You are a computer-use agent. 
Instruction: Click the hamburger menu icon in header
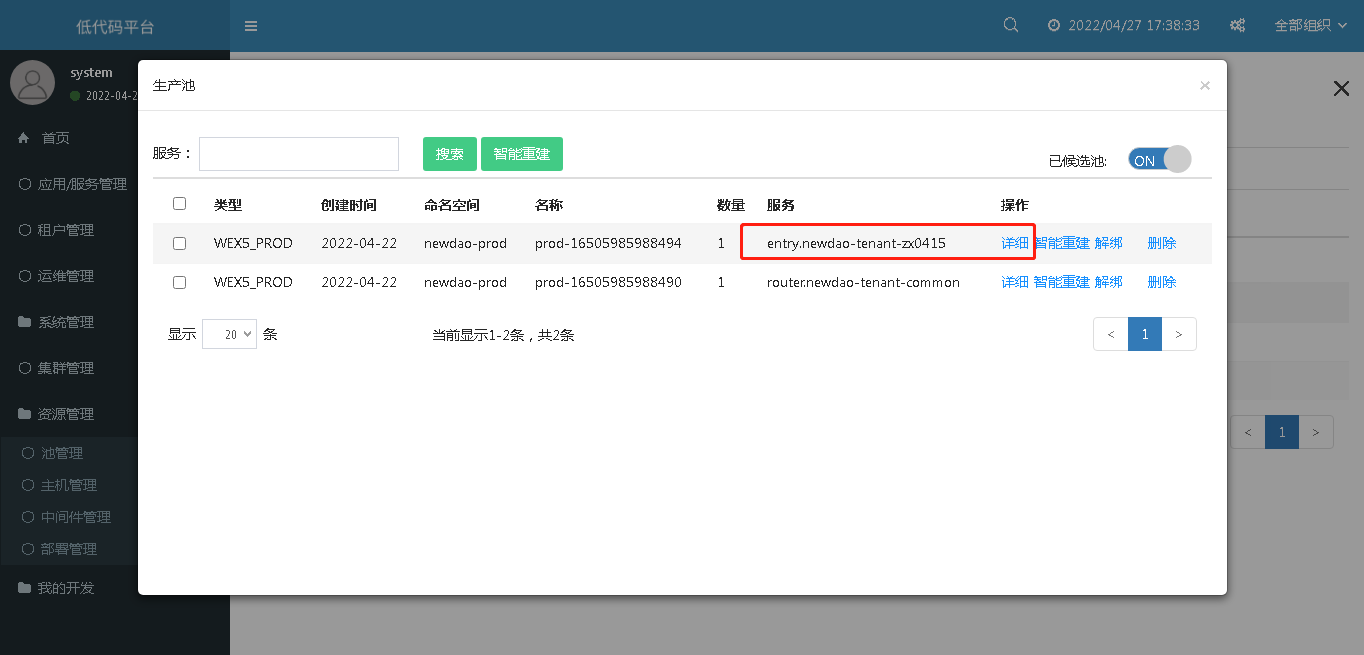[x=251, y=26]
